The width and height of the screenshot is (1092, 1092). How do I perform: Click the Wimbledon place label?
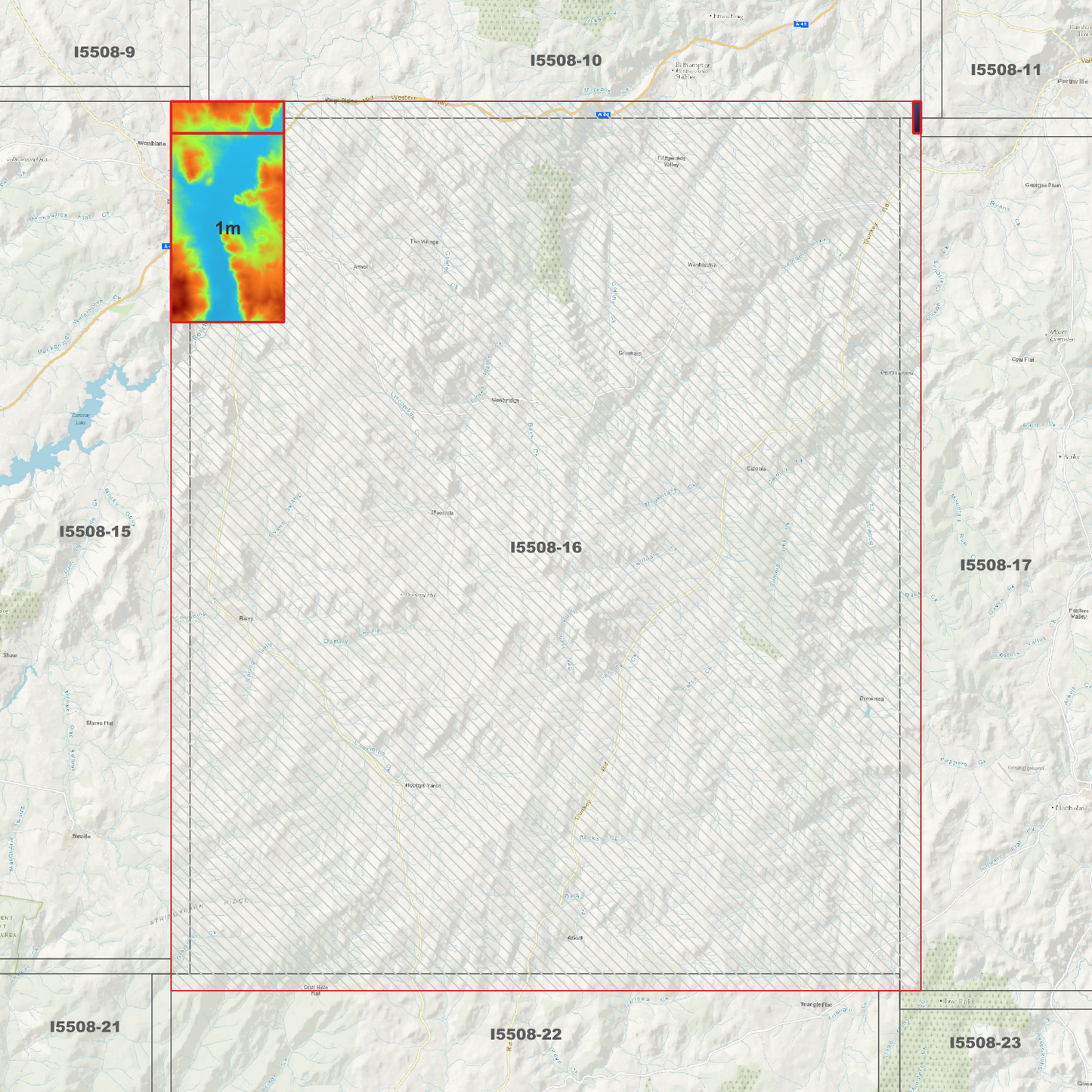[x=702, y=265]
